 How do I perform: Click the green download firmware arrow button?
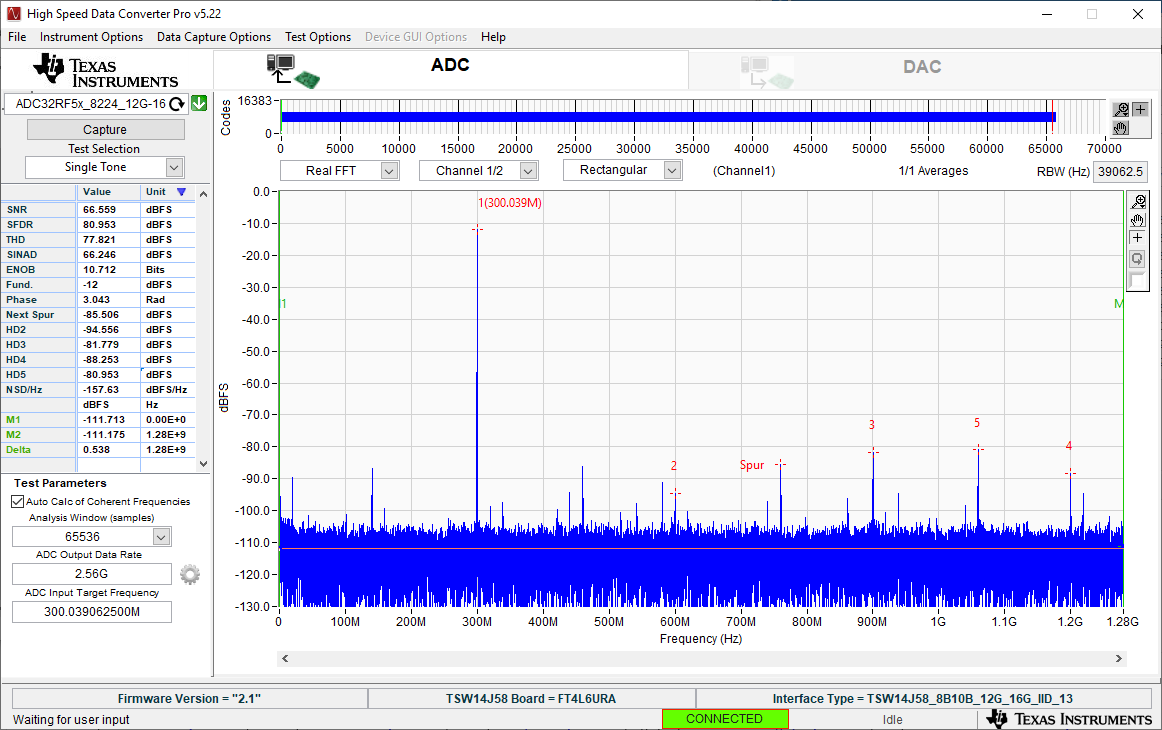[x=197, y=103]
